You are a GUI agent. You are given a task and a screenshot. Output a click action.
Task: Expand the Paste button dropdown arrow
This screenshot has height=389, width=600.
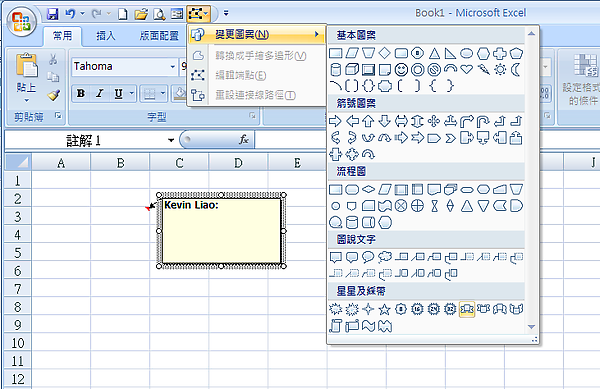click(26, 101)
